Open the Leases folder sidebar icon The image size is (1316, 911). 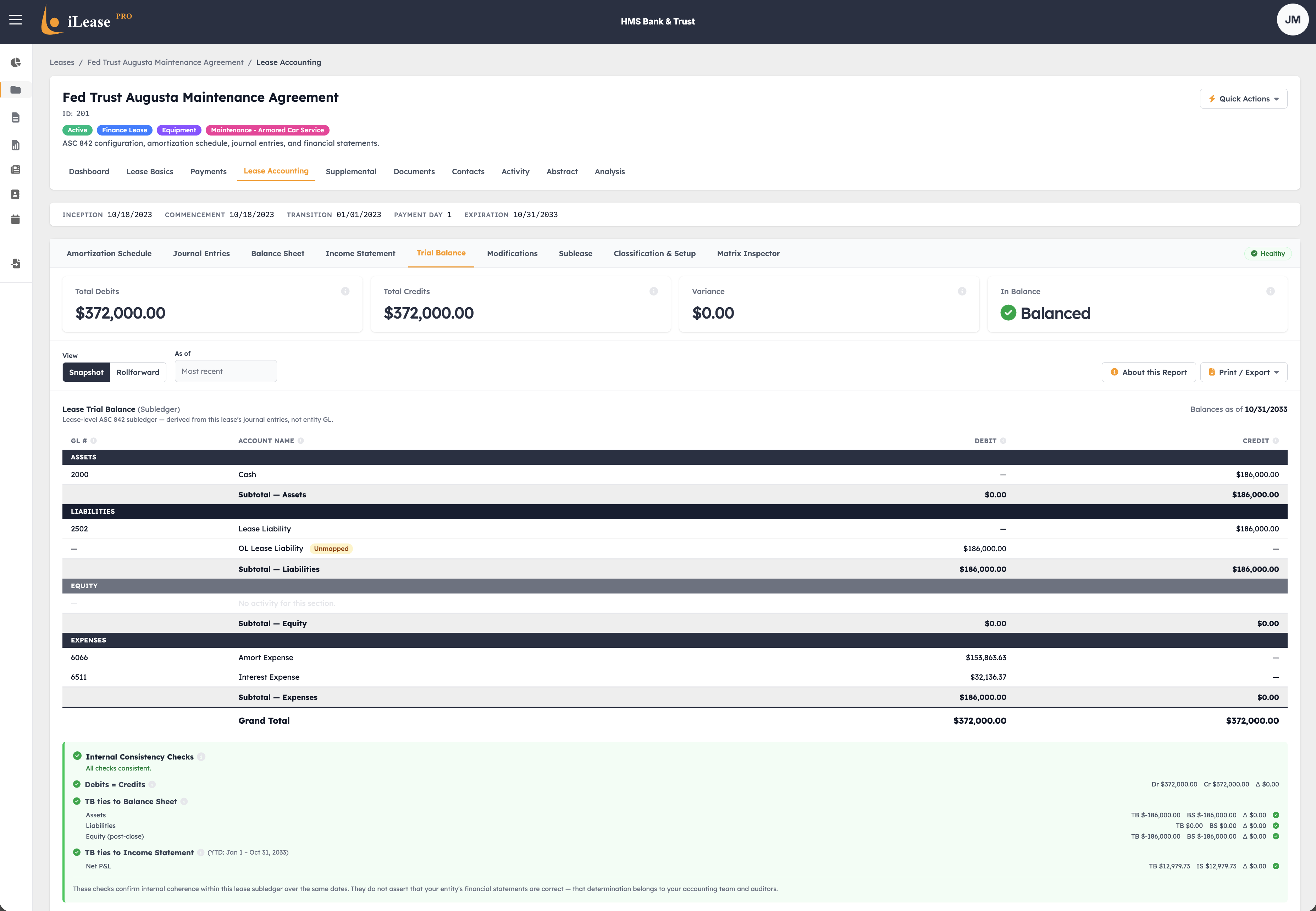tap(16, 90)
